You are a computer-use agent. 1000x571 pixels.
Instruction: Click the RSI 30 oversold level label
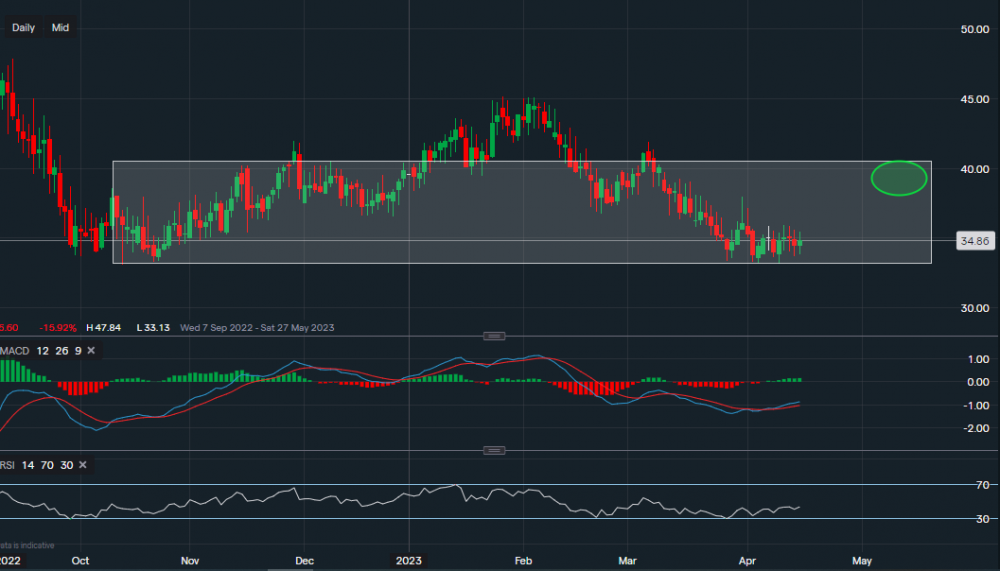click(982, 519)
